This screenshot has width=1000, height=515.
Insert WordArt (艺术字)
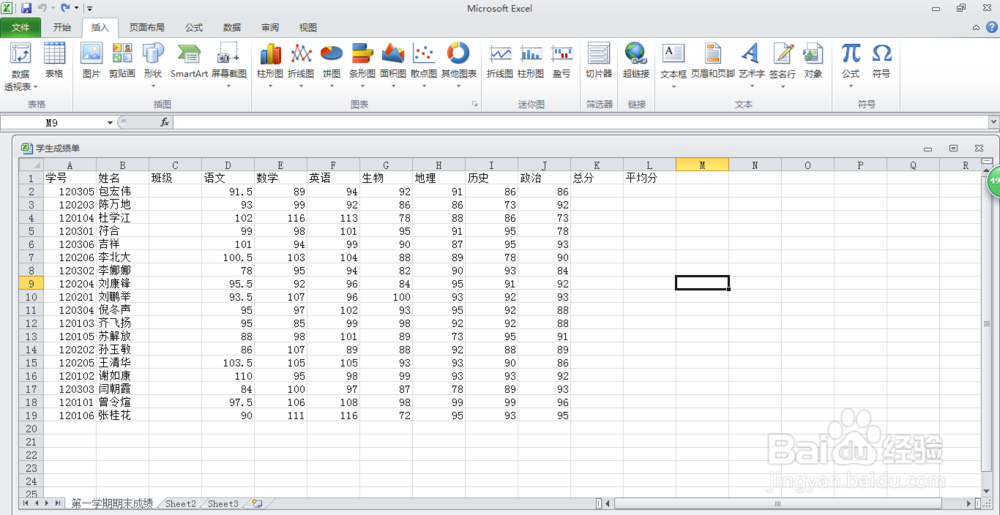[752, 65]
